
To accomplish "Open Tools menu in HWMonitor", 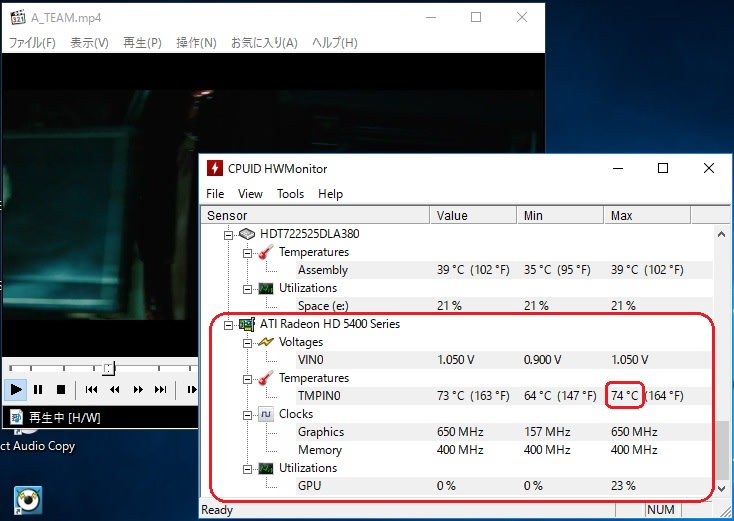I will (290, 194).
